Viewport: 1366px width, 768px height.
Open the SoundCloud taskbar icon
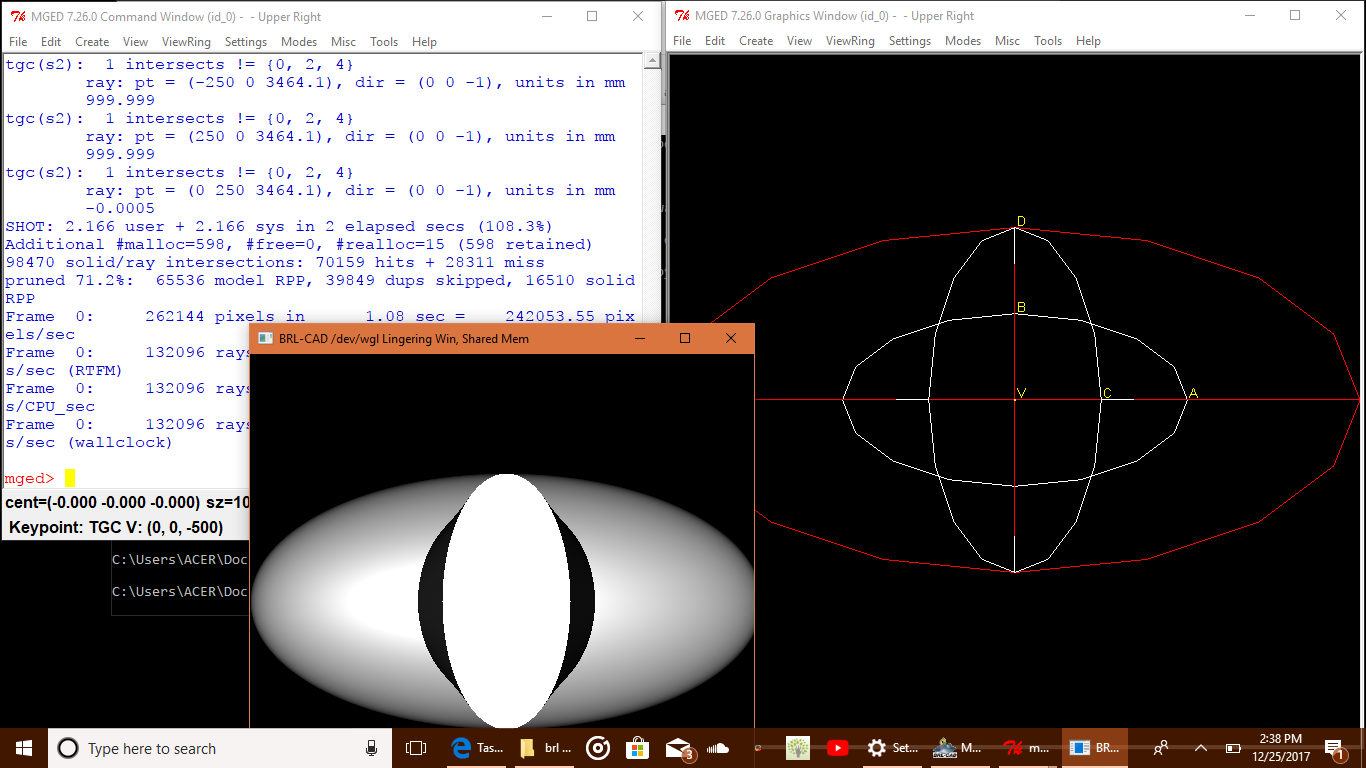tap(718, 748)
